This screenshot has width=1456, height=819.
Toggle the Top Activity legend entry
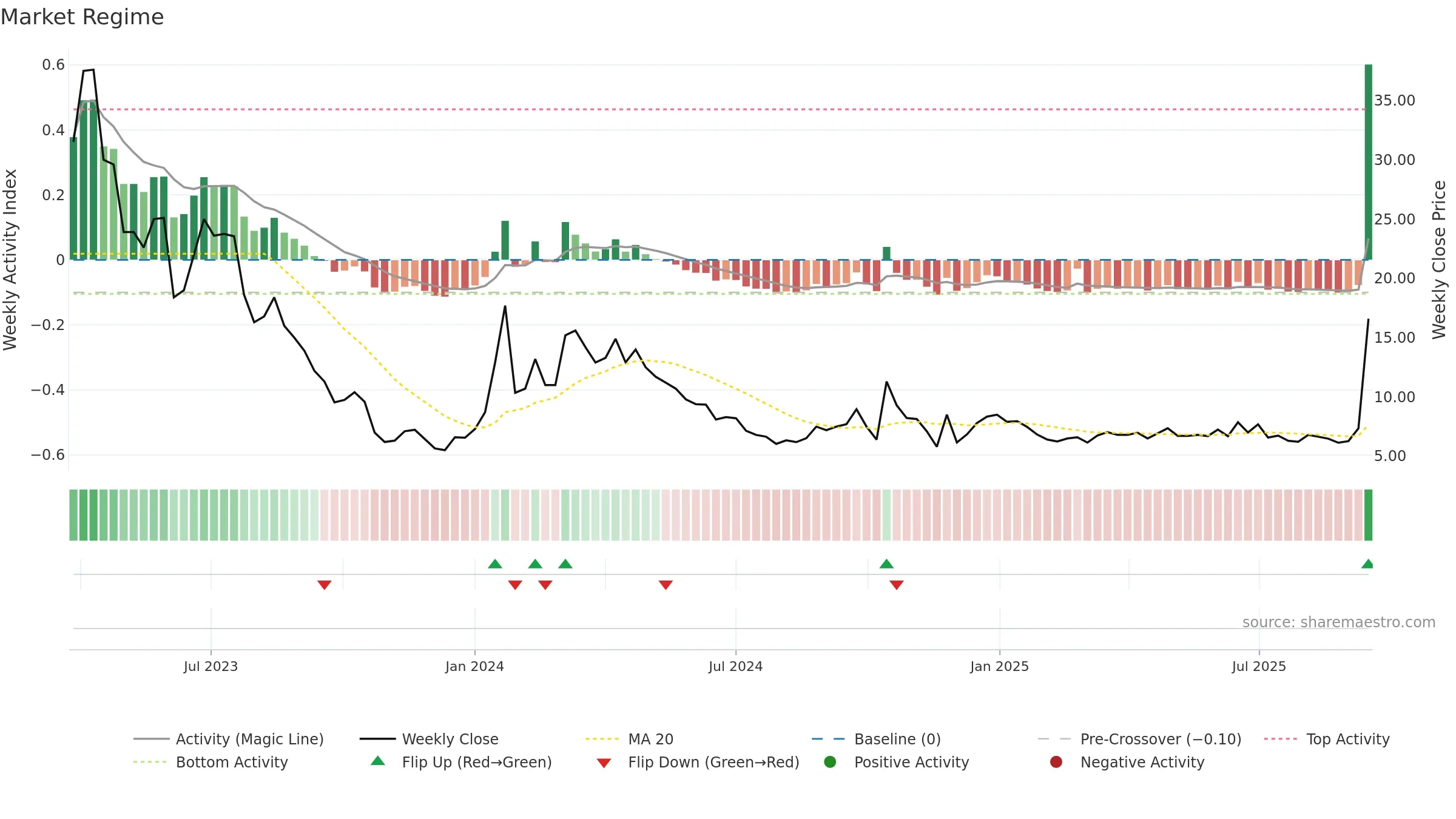click(1327, 739)
